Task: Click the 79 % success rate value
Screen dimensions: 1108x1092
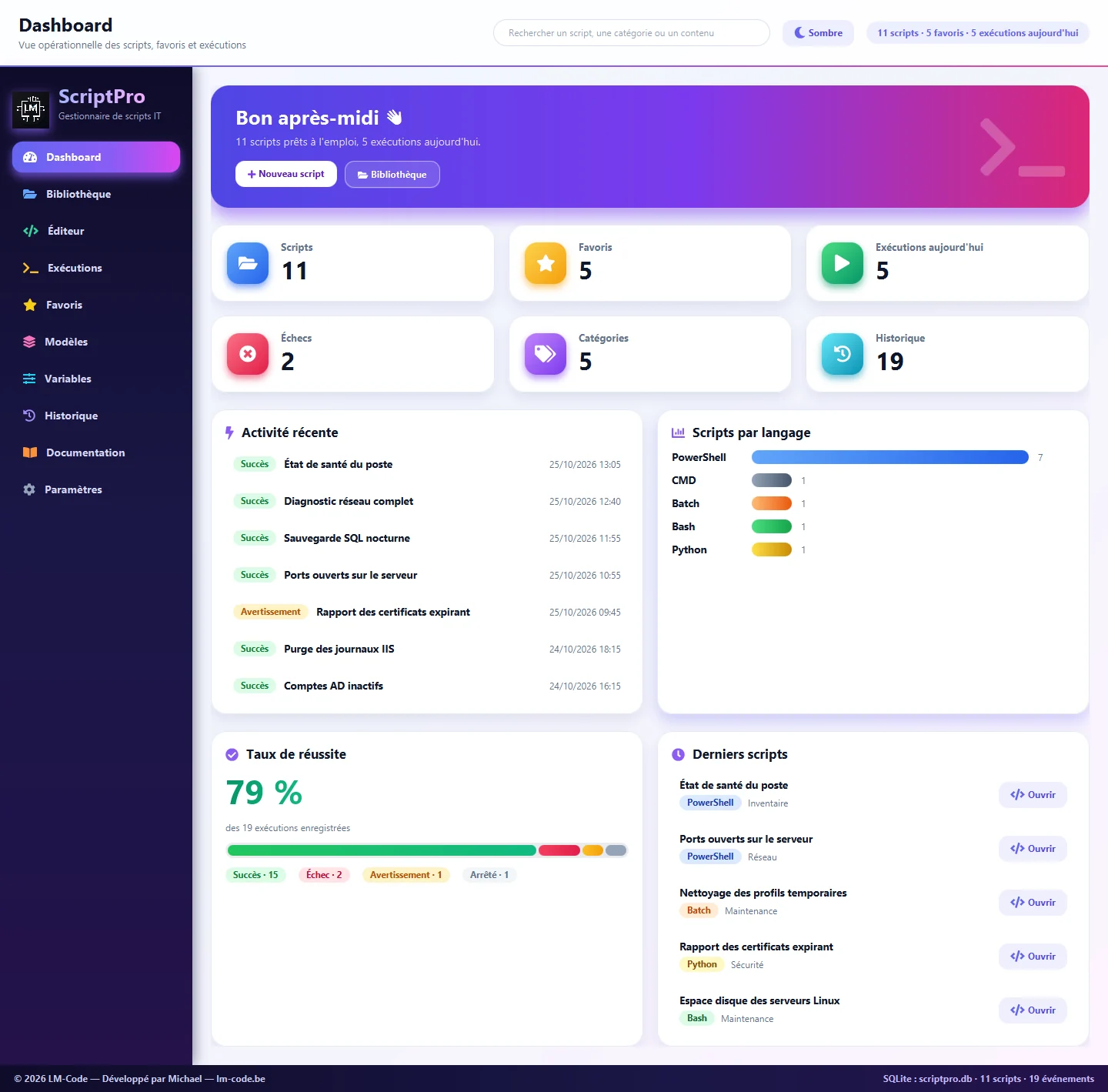Action: click(x=264, y=793)
